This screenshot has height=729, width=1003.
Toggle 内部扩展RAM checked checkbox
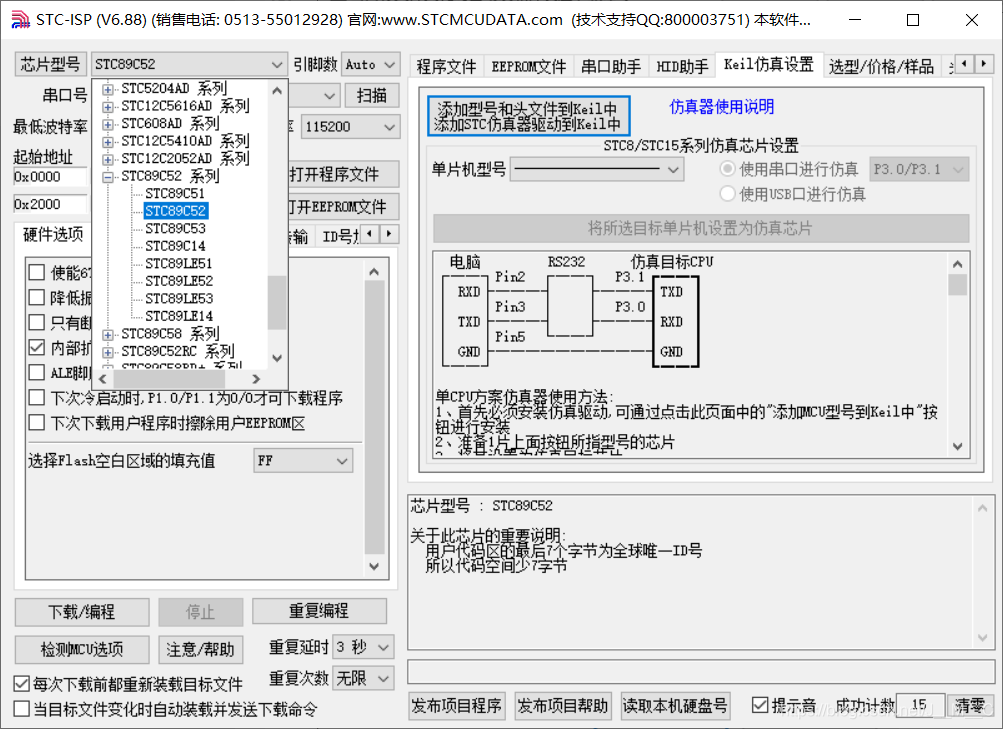36,347
